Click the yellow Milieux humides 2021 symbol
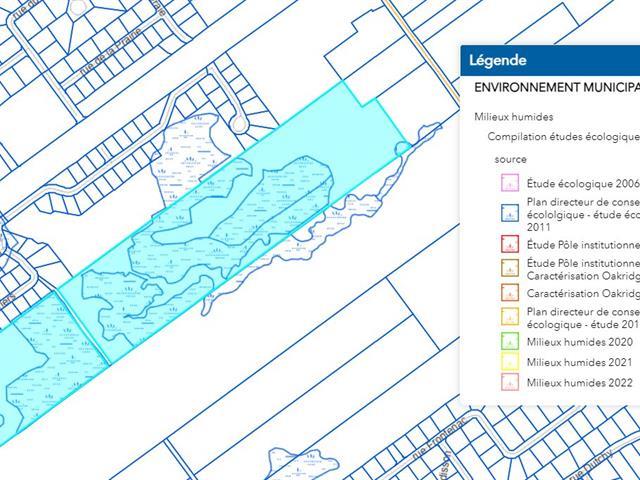The height and width of the screenshot is (480, 640). coord(508,362)
